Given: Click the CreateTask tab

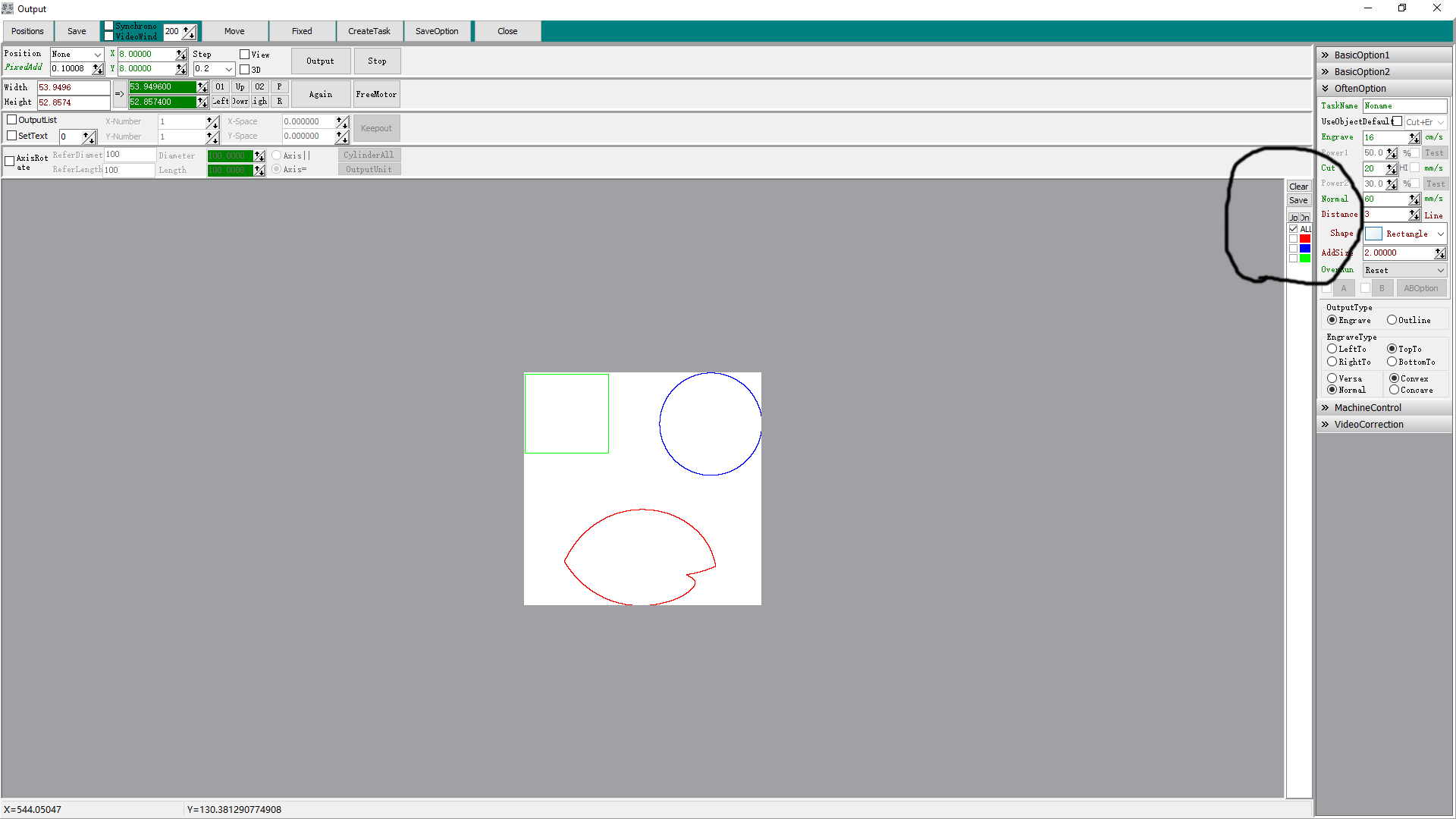Looking at the screenshot, I should (369, 31).
